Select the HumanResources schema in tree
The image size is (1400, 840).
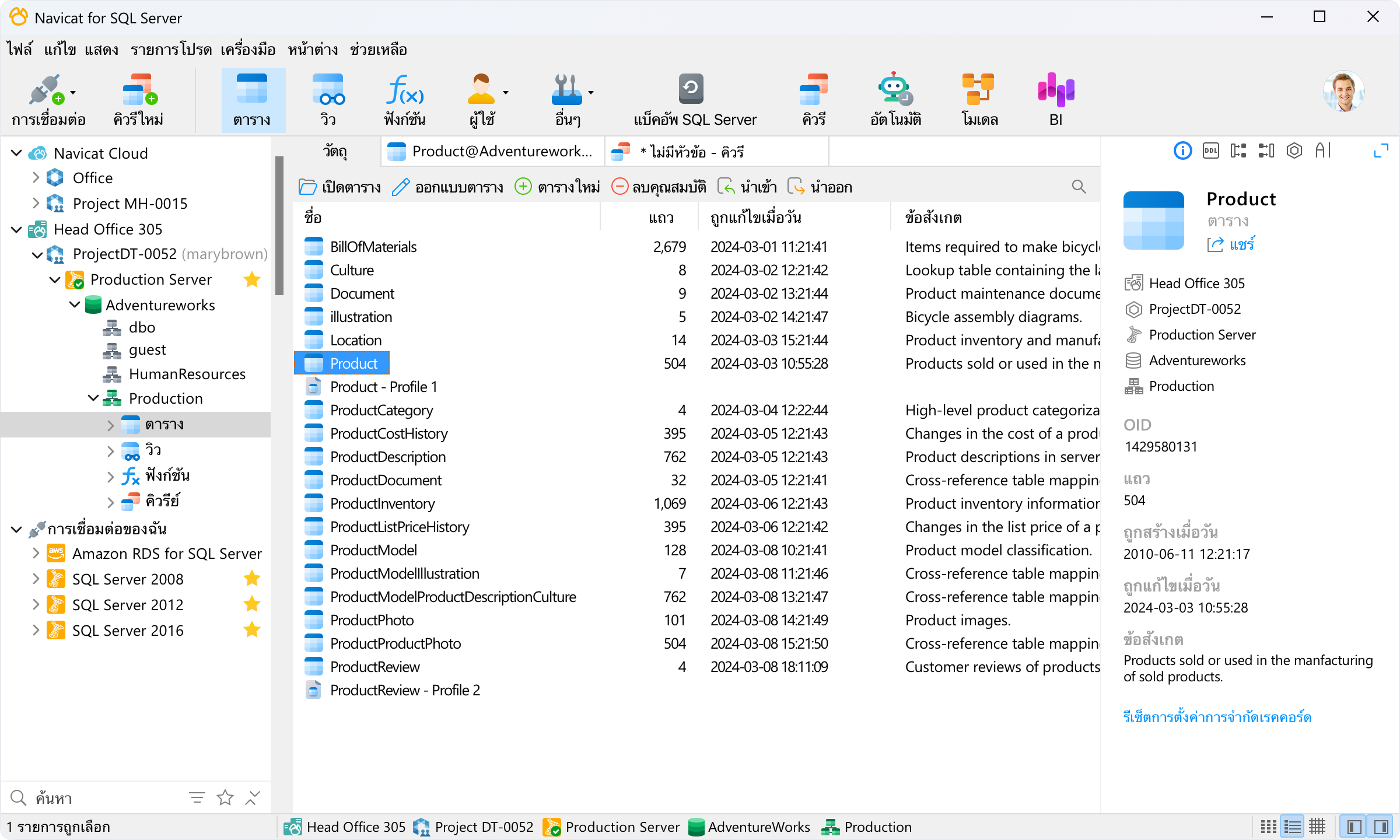[174, 374]
